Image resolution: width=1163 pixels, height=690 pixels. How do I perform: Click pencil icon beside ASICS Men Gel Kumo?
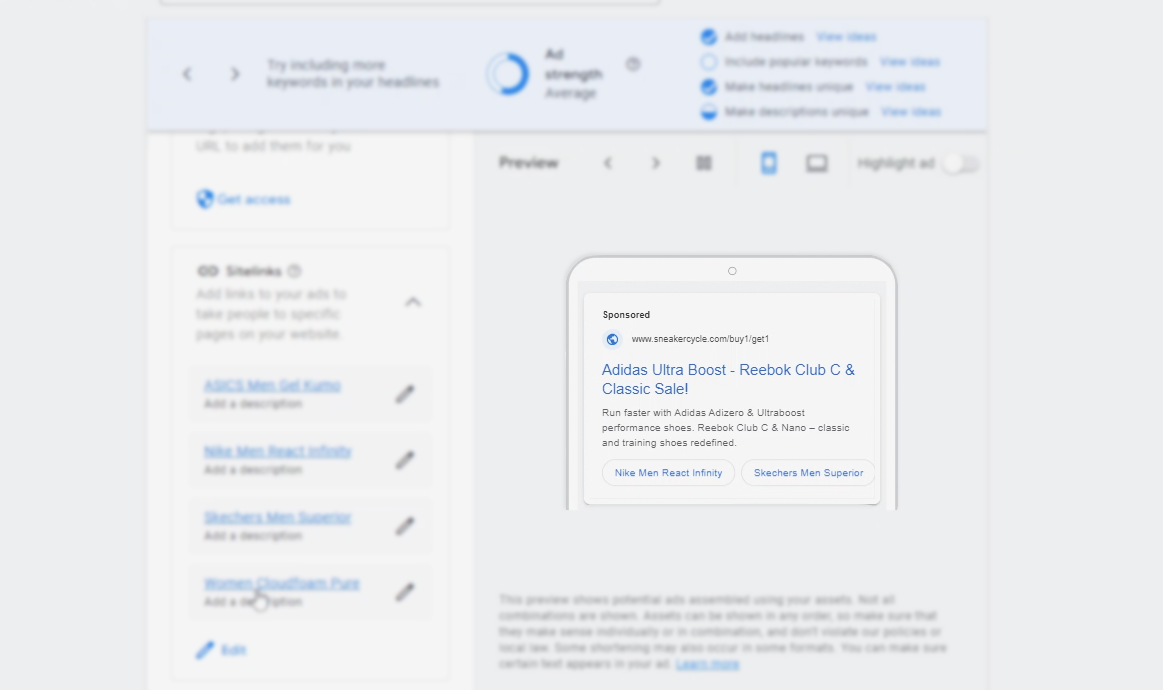point(404,394)
